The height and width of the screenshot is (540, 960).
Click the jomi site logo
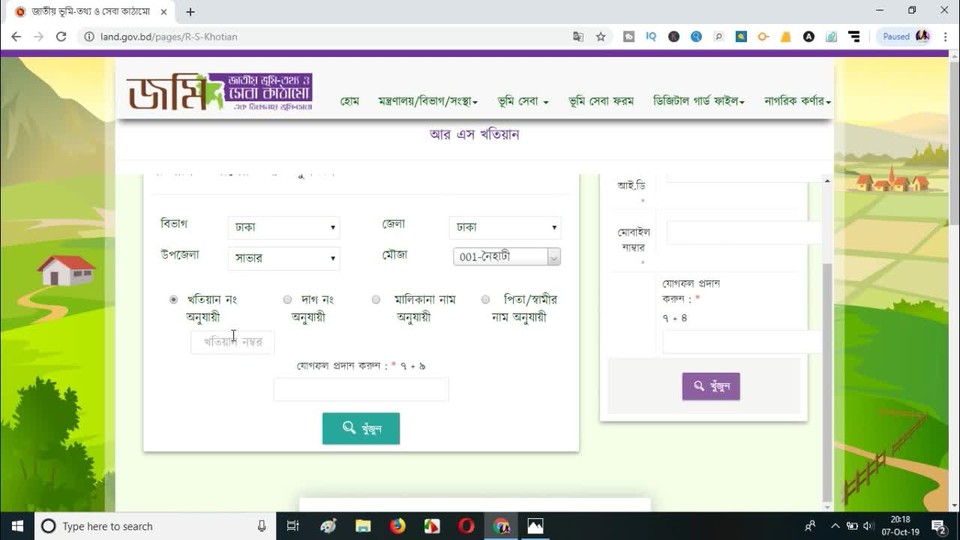coord(220,92)
